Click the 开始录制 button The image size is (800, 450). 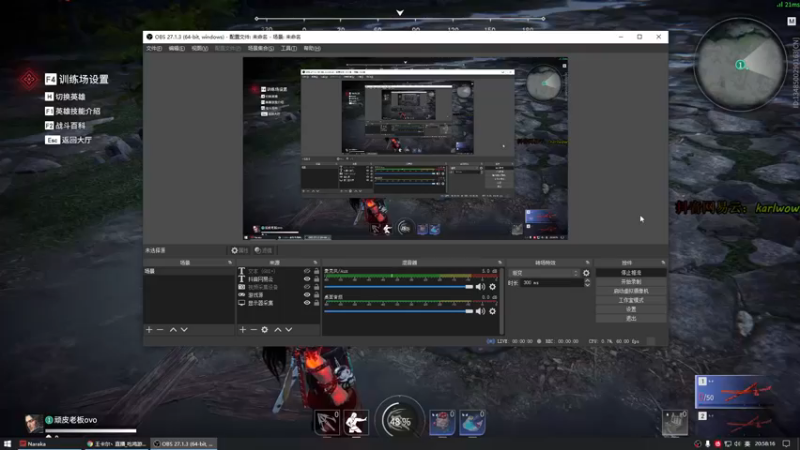(x=631, y=282)
